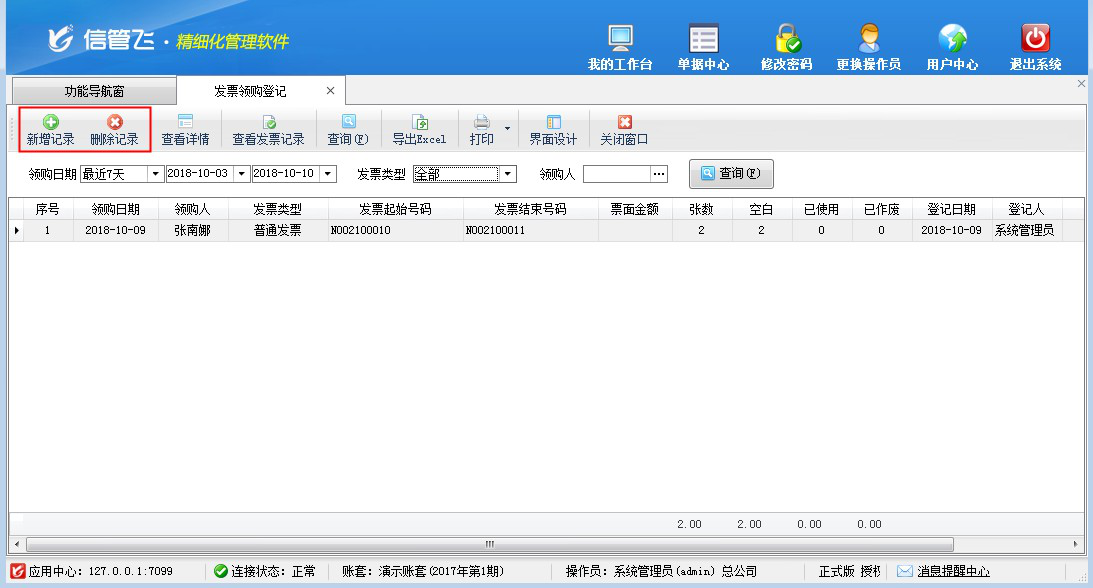Expand the 领购日期 range dropdown

(x=155, y=174)
